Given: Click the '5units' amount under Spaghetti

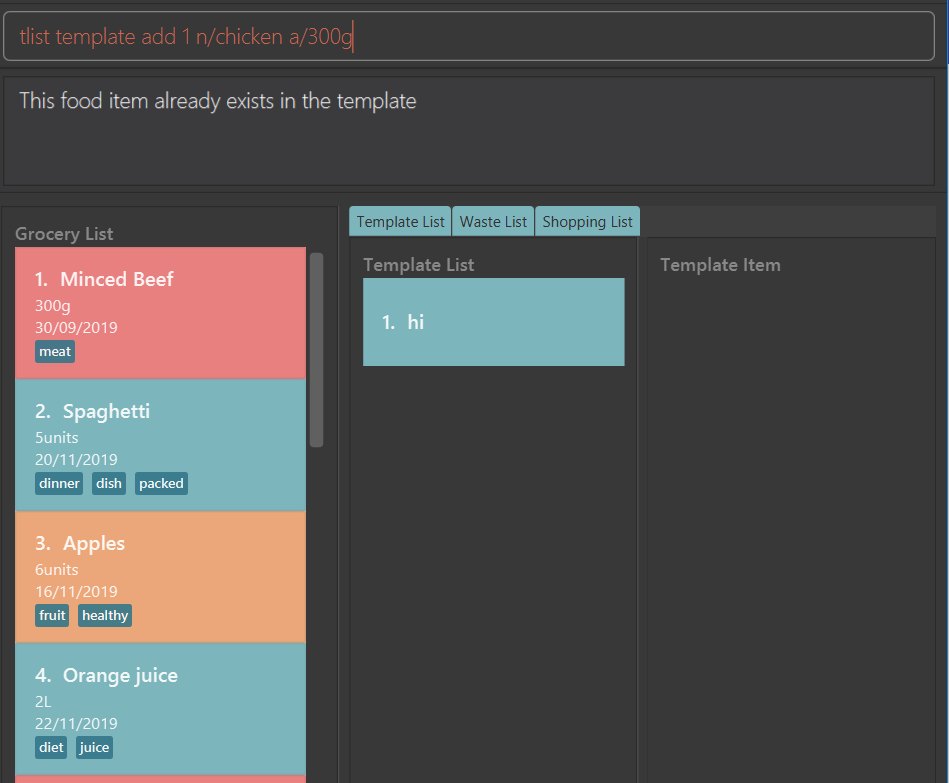Looking at the screenshot, I should 57,437.
